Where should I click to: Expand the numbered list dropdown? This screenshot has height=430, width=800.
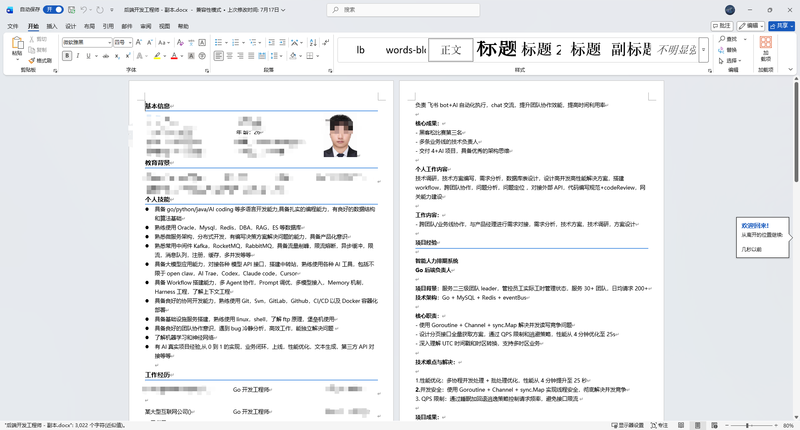[243, 42]
